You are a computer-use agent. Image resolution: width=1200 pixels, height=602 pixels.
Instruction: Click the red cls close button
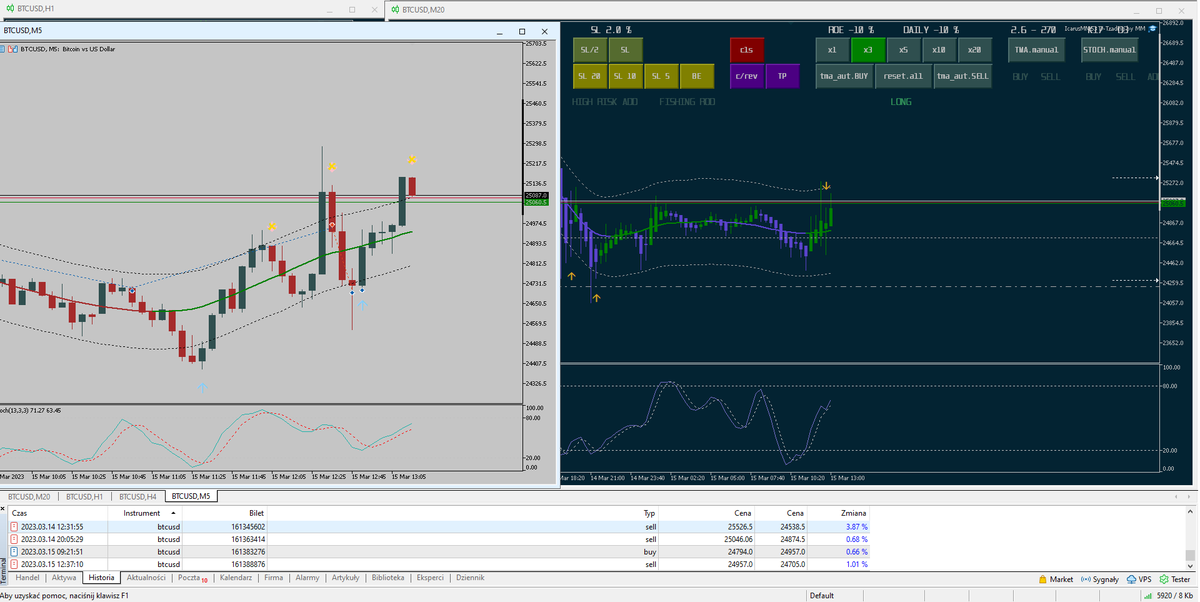coord(747,49)
